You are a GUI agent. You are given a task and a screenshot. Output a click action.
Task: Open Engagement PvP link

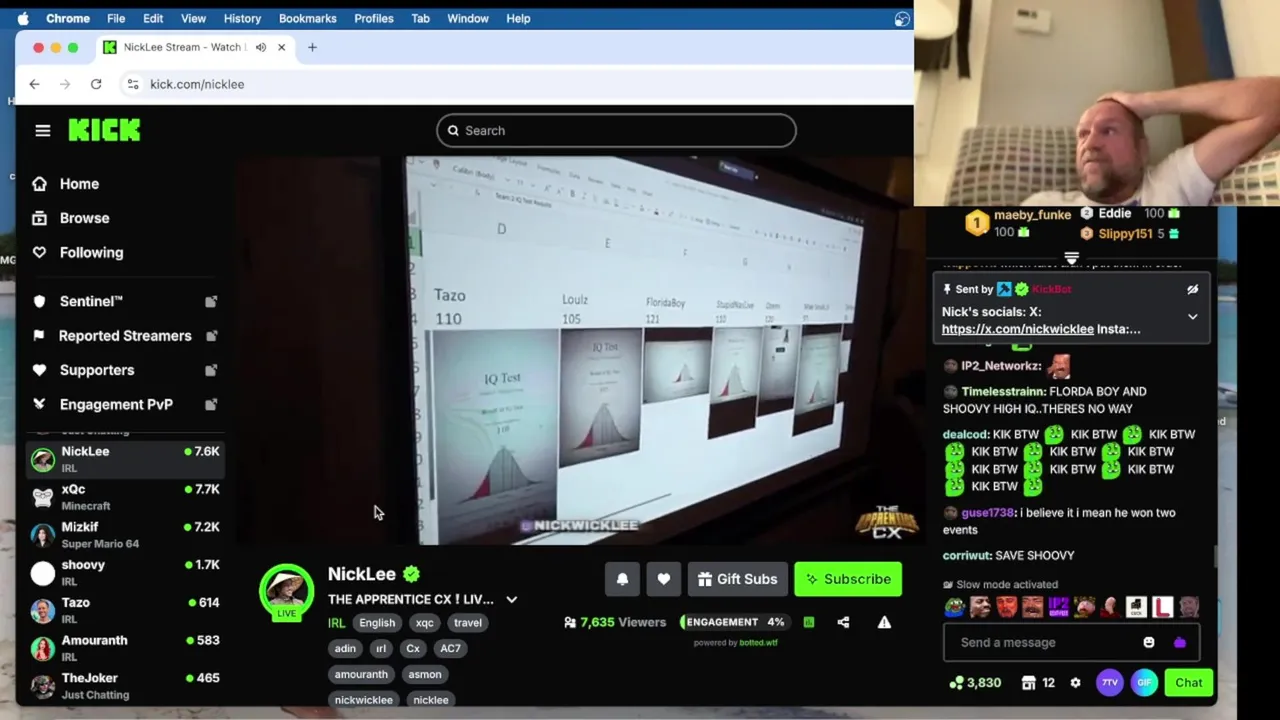(116, 404)
